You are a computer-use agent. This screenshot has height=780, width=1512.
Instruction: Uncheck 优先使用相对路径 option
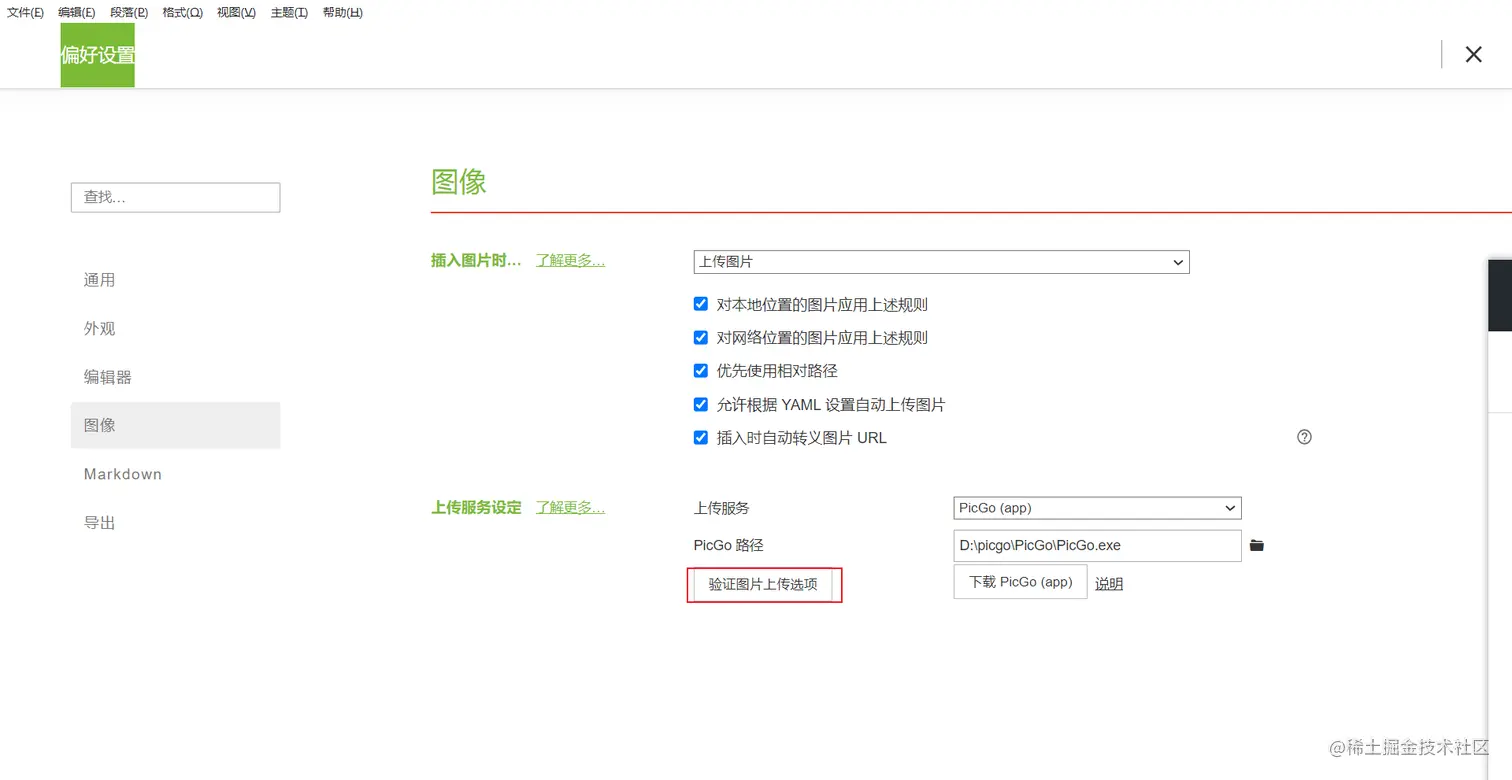[701, 371]
